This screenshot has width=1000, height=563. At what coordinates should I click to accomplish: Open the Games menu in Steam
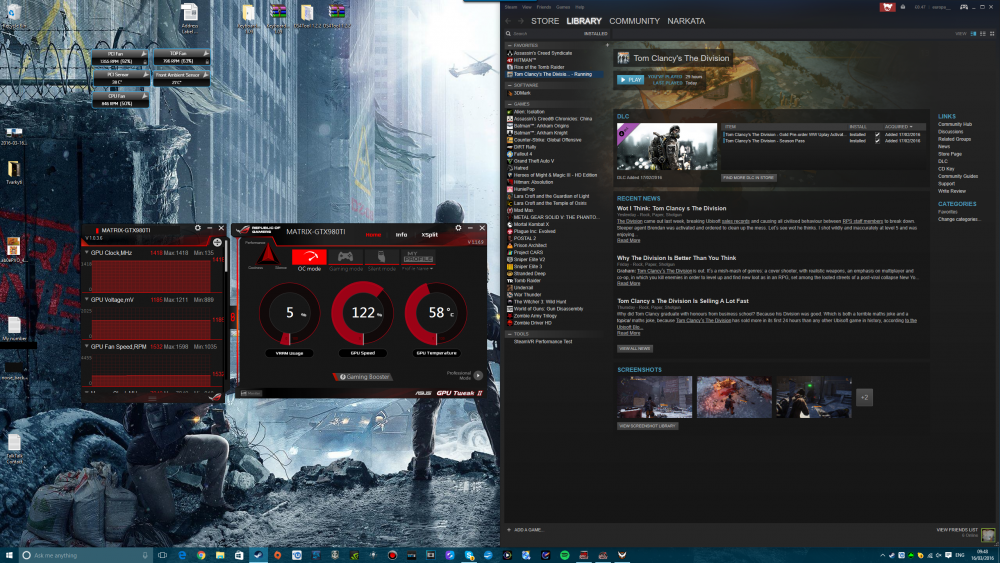pyautogui.click(x=563, y=7)
